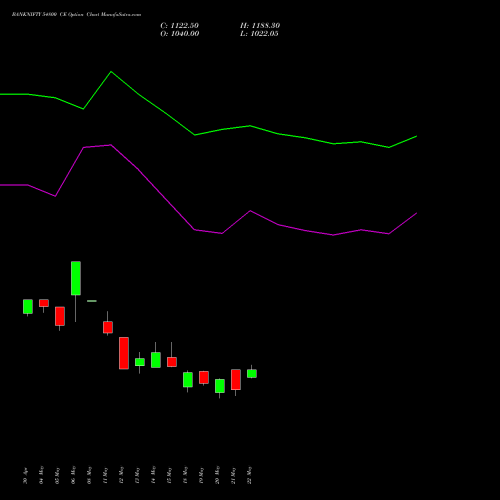The width and height of the screenshot is (500, 500).
Task: Click the red candle above 05 May
Action: 60,316
